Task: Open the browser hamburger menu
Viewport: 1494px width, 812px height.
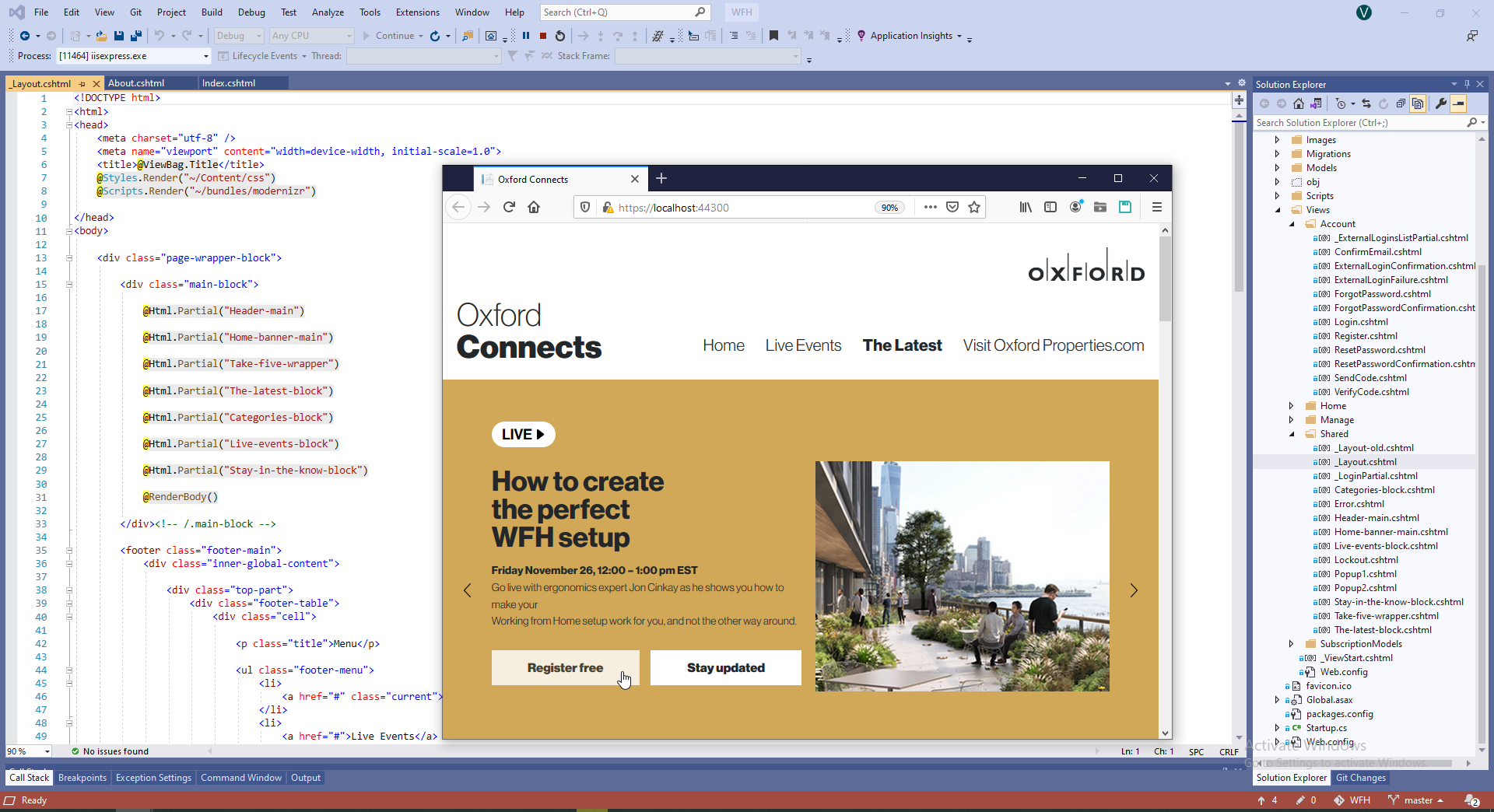Action: point(1157,207)
